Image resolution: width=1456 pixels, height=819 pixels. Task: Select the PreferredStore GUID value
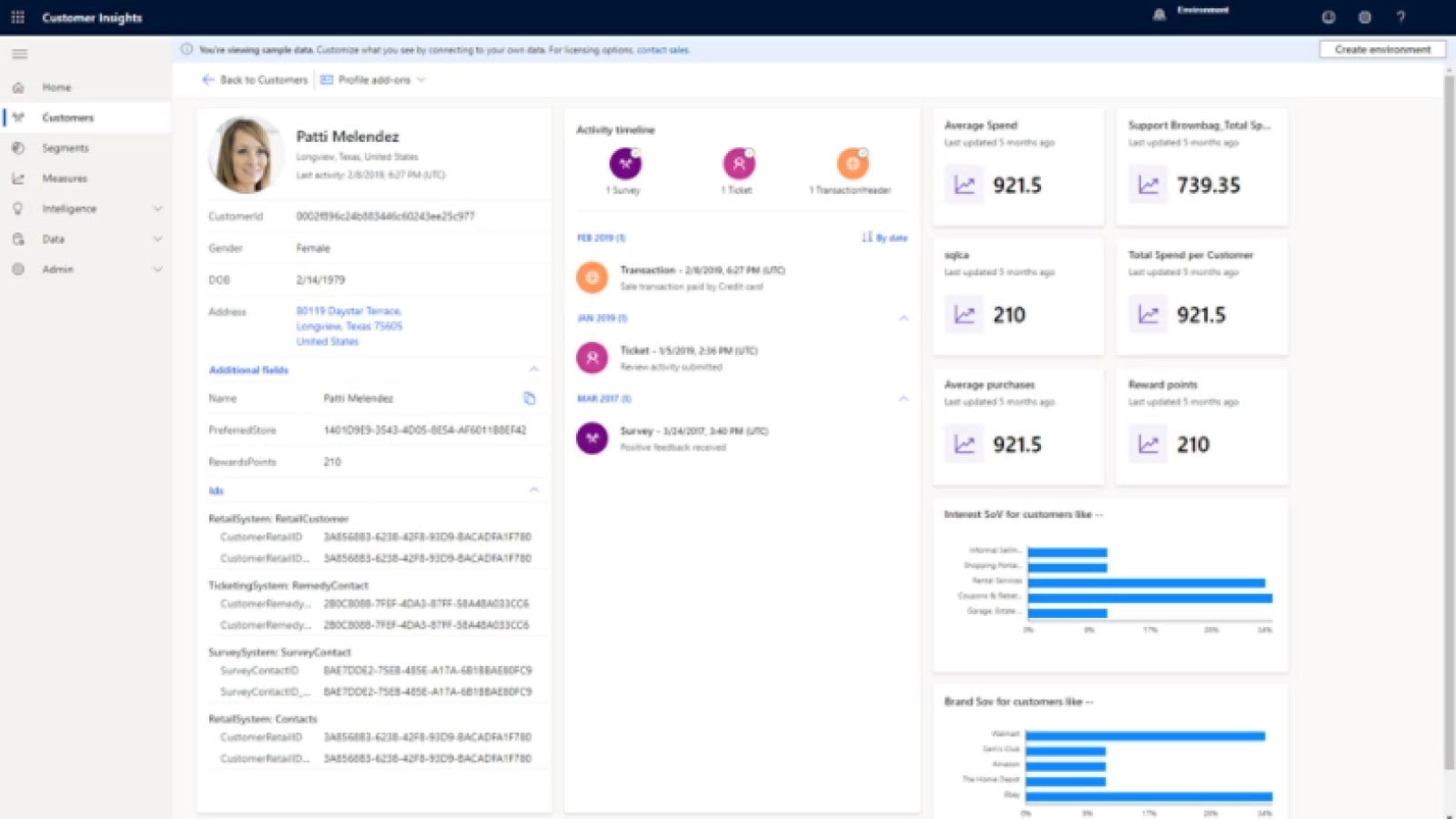coord(425,430)
